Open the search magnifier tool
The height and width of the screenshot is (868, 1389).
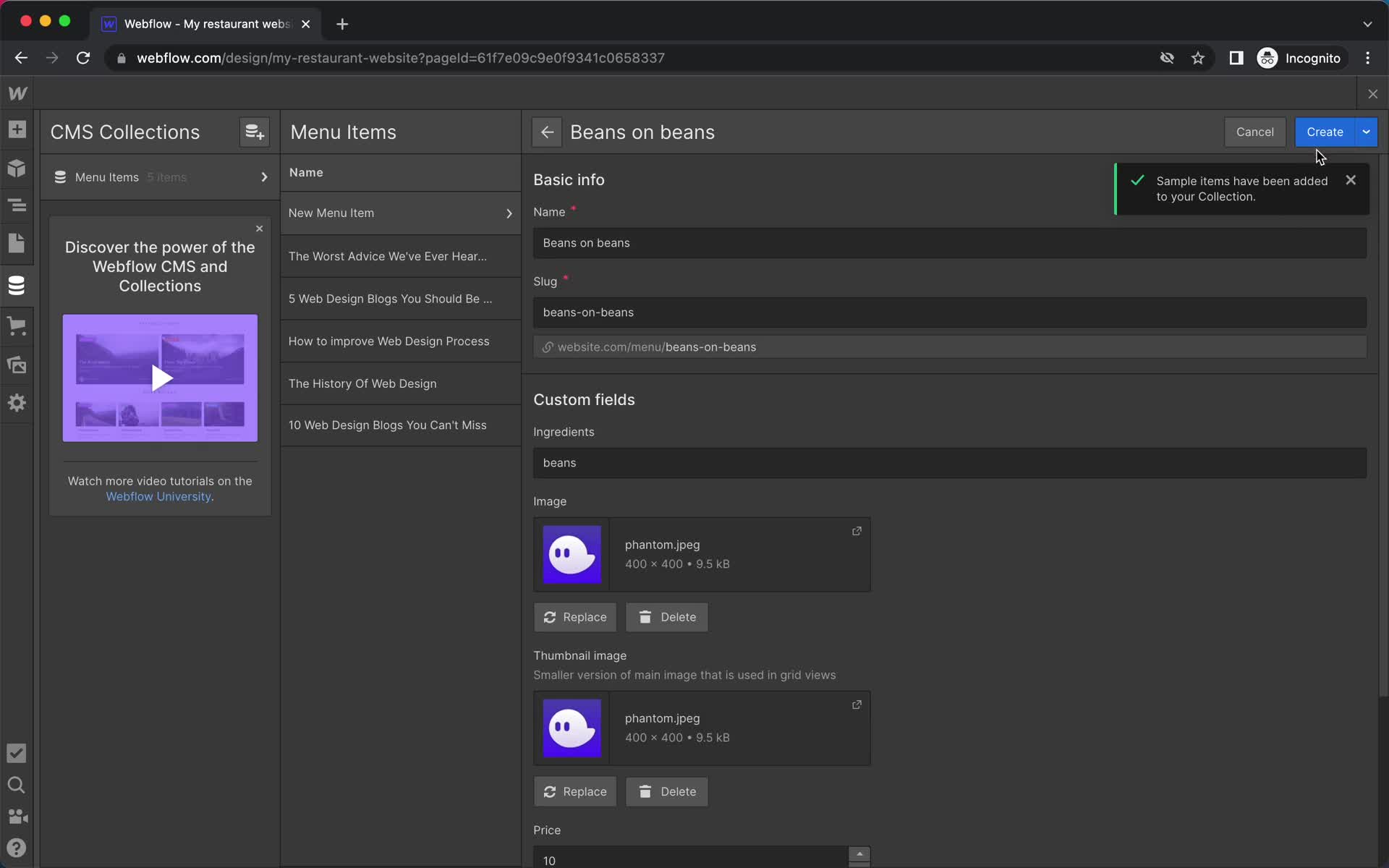[x=17, y=785]
